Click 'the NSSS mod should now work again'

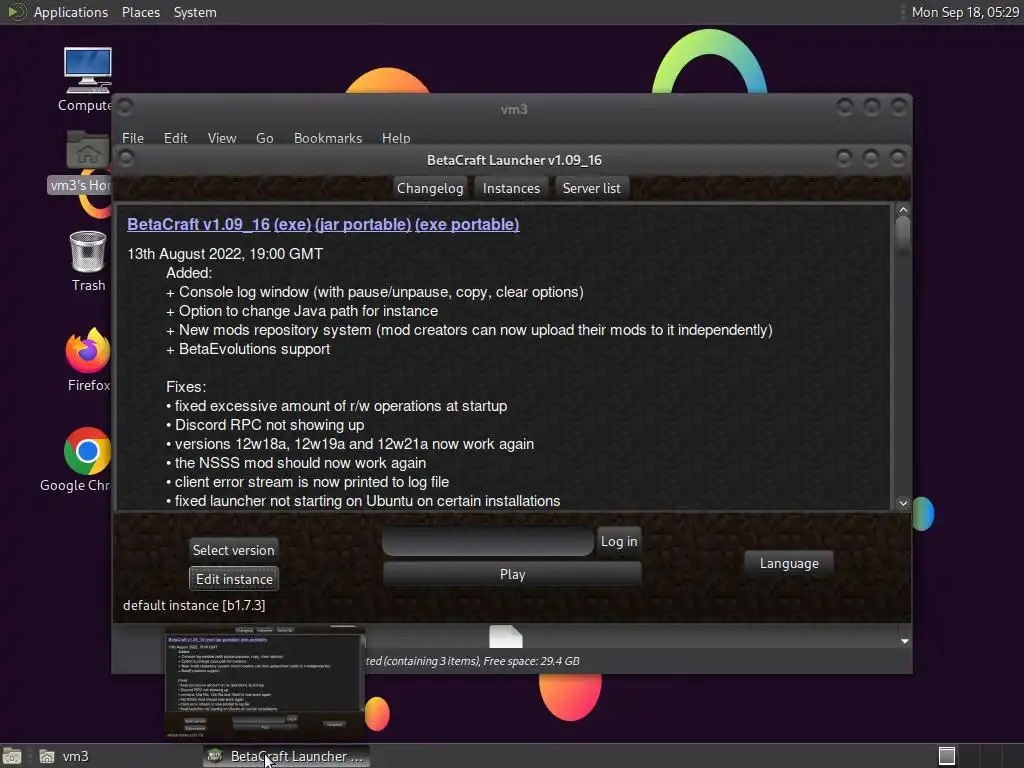pos(296,463)
